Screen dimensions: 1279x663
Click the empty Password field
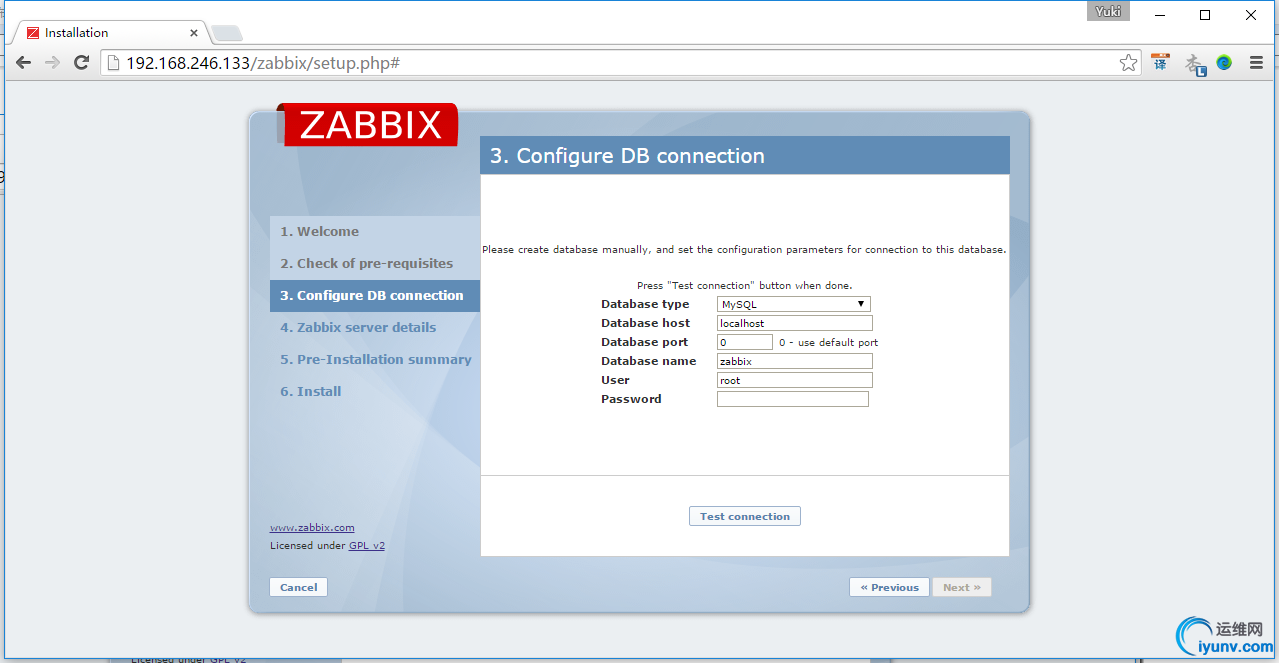[x=793, y=399]
